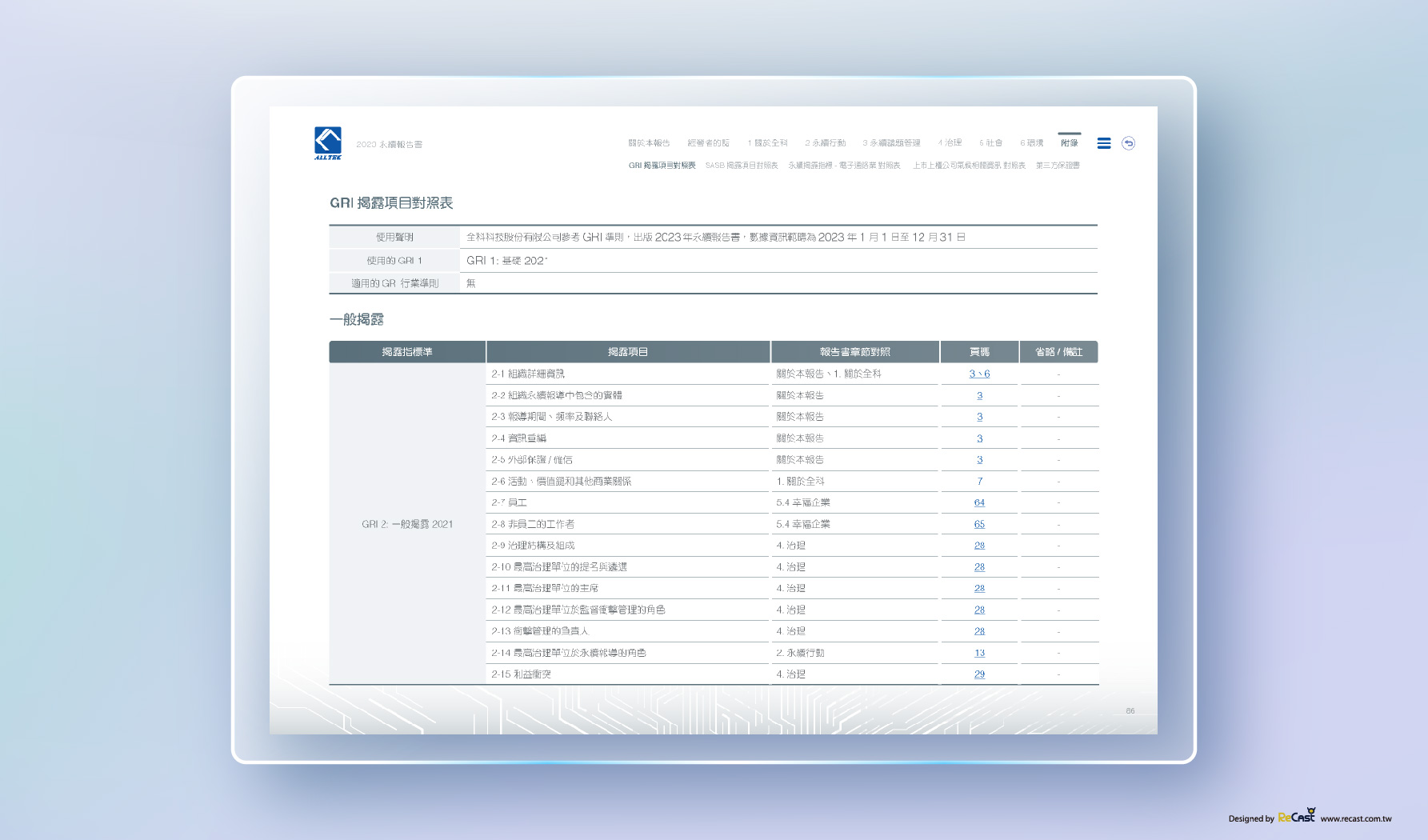Open page link 13 for row 2-14
This screenshot has width=1428, height=840.
click(979, 653)
